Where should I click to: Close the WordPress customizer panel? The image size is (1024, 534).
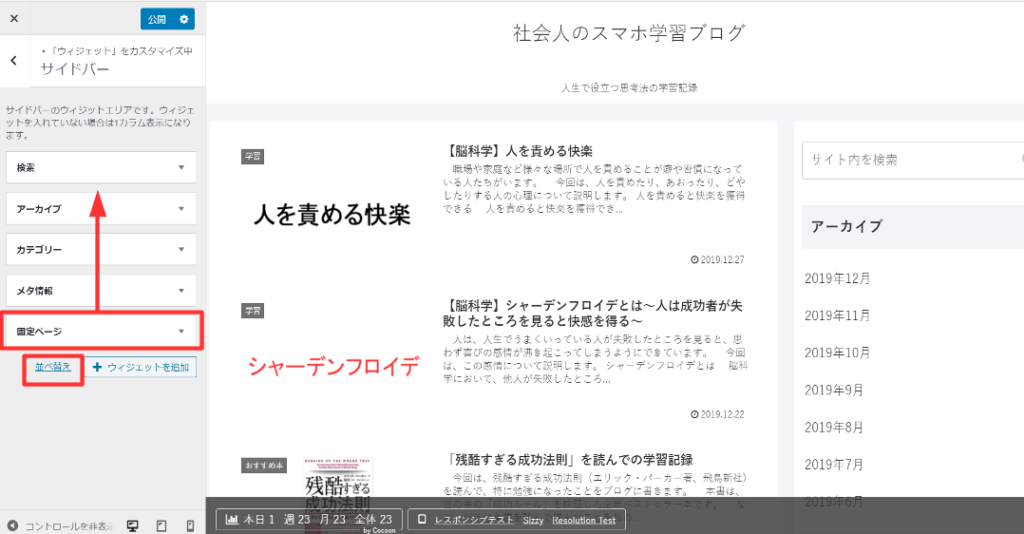[14, 18]
